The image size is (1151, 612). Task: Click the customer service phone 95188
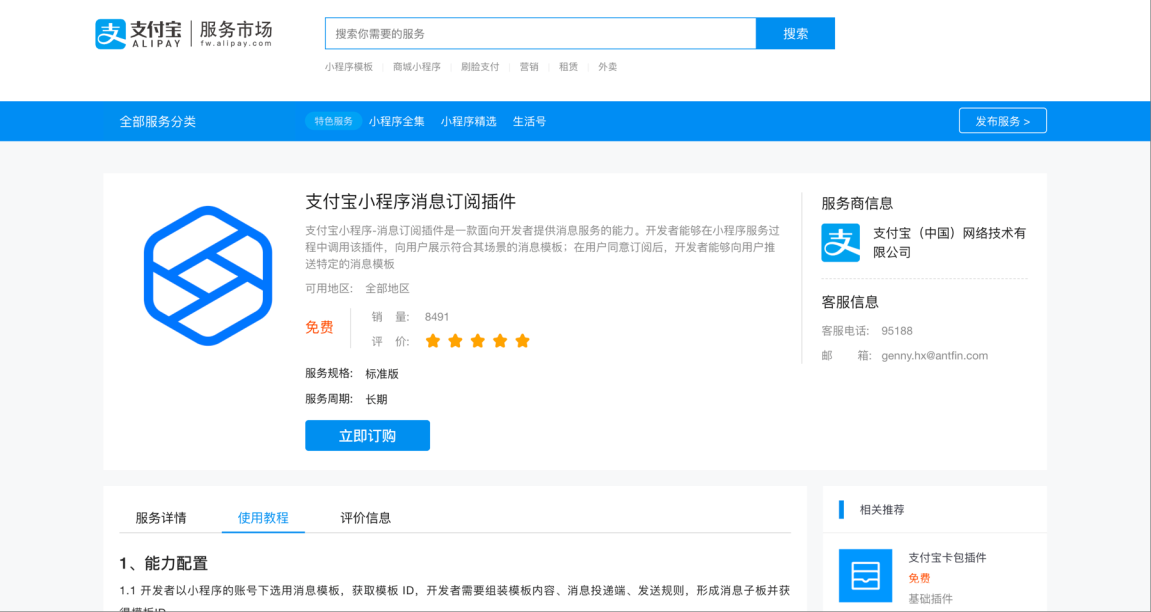click(897, 331)
